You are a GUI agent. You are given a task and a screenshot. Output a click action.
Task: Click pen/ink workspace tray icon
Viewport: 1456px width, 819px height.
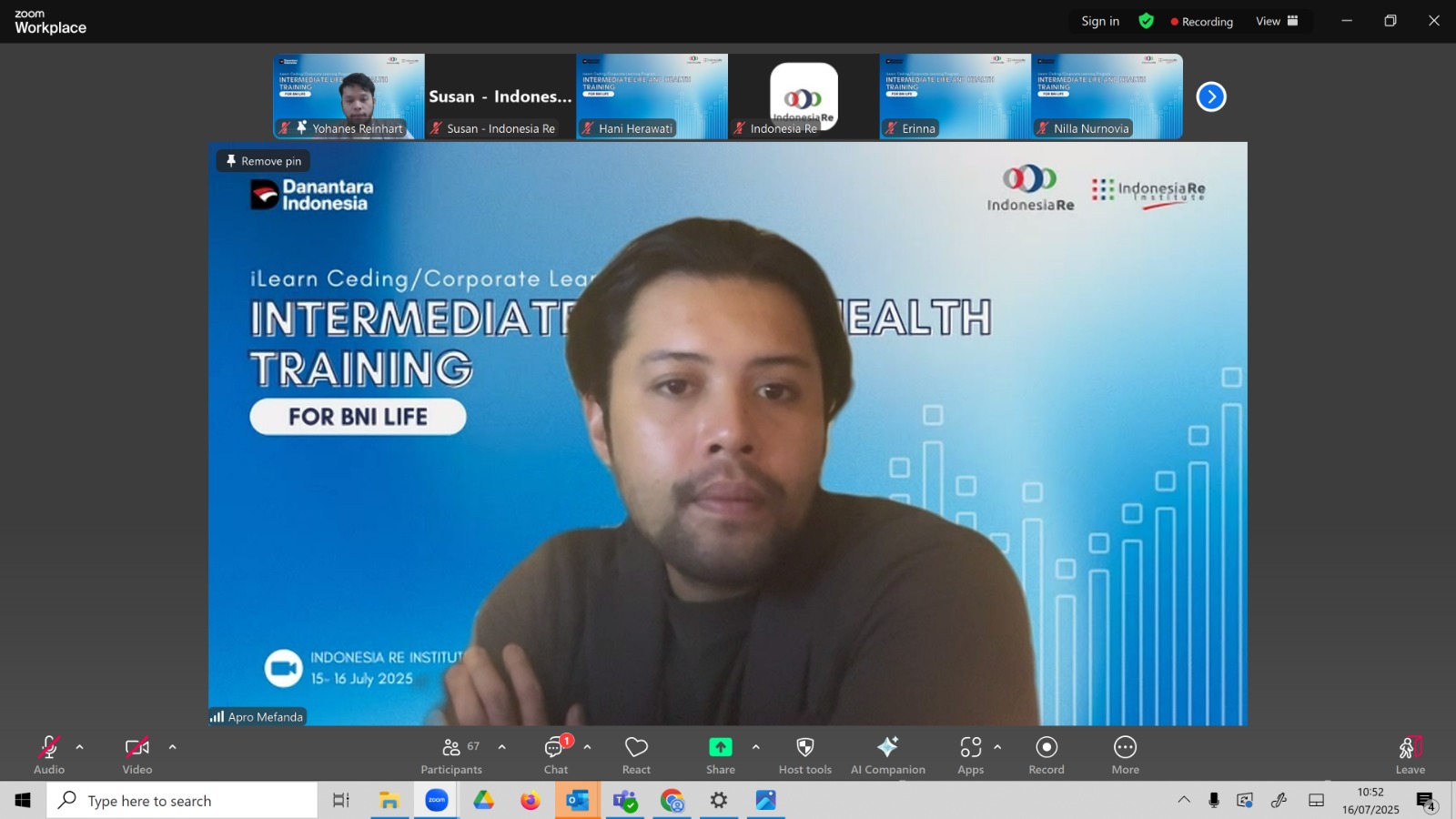tap(1279, 800)
